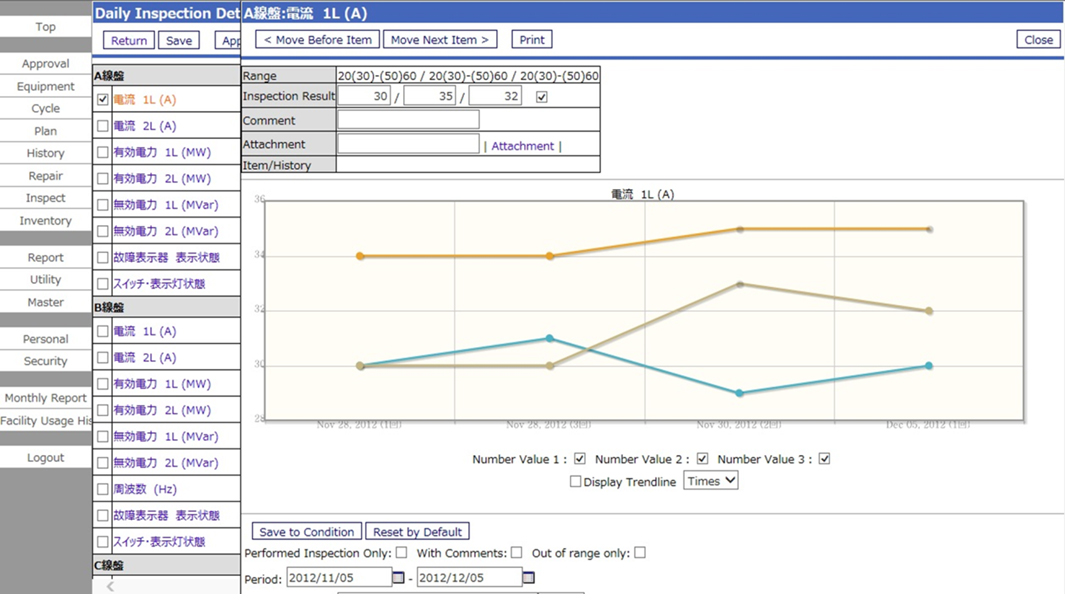The width and height of the screenshot is (1065, 604).
Task: Open the History menu in sidebar
Action: (45, 153)
